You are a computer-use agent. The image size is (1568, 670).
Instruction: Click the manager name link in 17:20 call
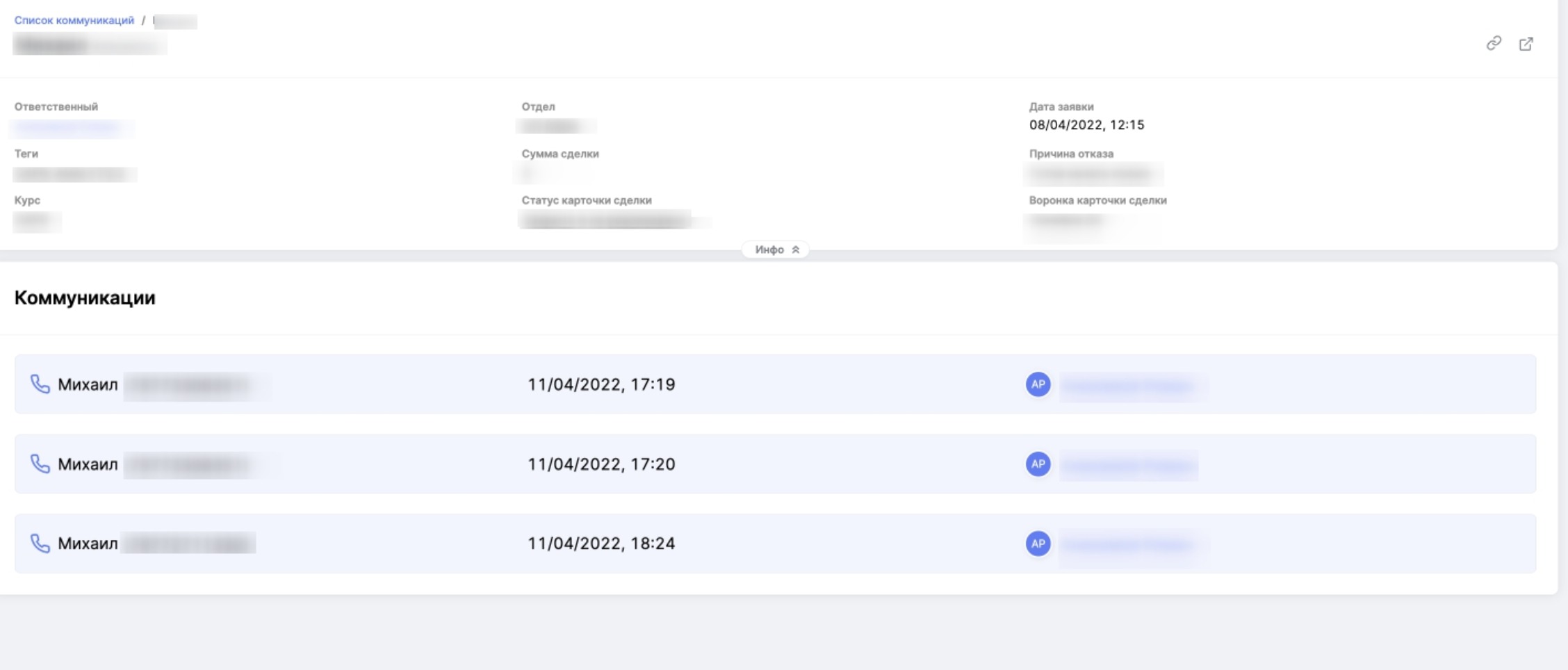pyautogui.click(x=1128, y=465)
